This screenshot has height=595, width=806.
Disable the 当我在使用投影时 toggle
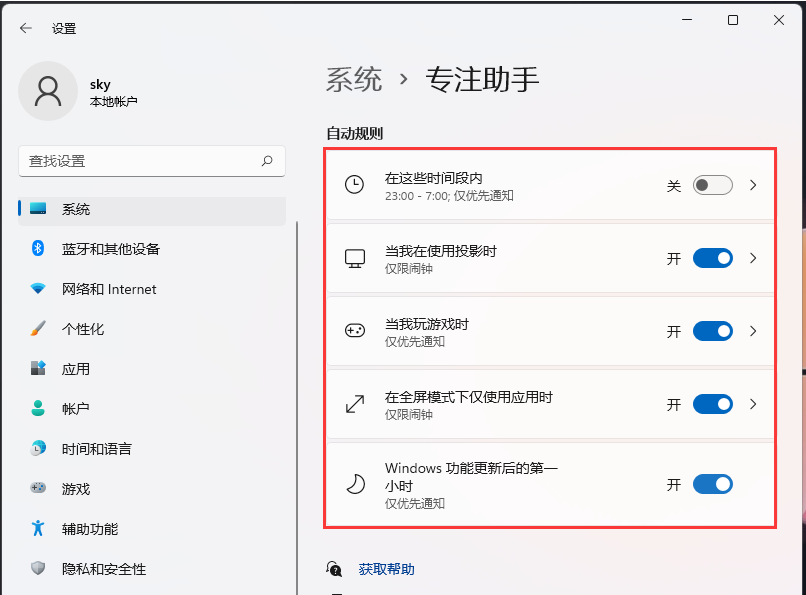click(712, 258)
